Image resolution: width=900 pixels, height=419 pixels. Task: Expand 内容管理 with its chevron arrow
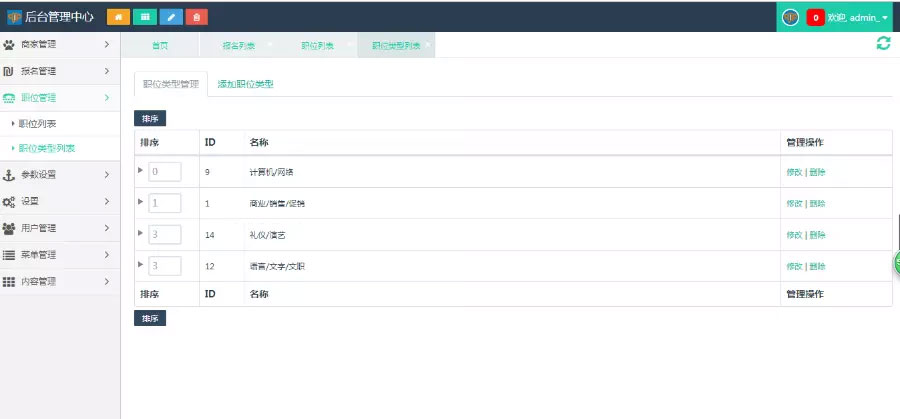[107, 281]
